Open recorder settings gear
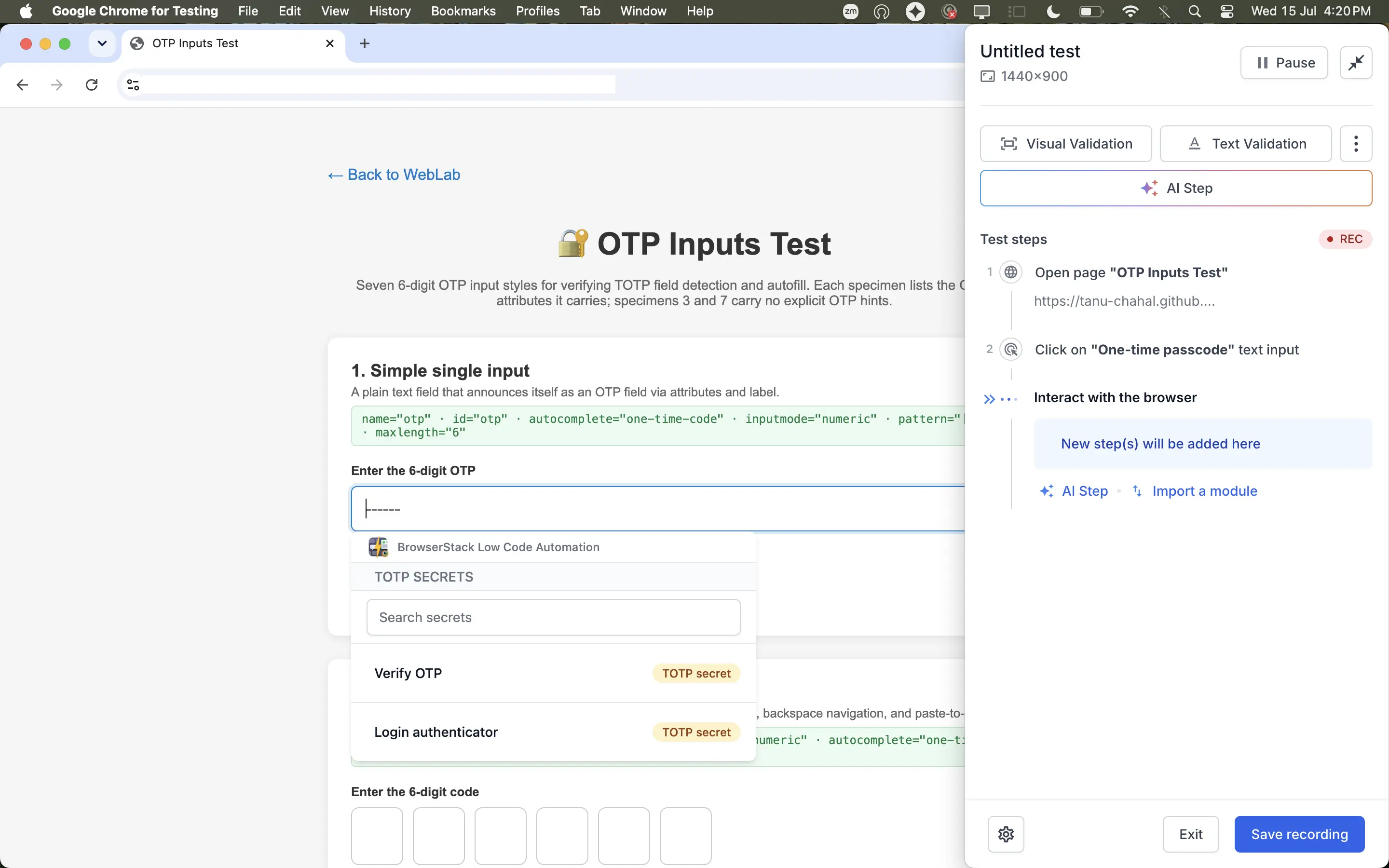The width and height of the screenshot is (1389, 868). coord(1006,834)
